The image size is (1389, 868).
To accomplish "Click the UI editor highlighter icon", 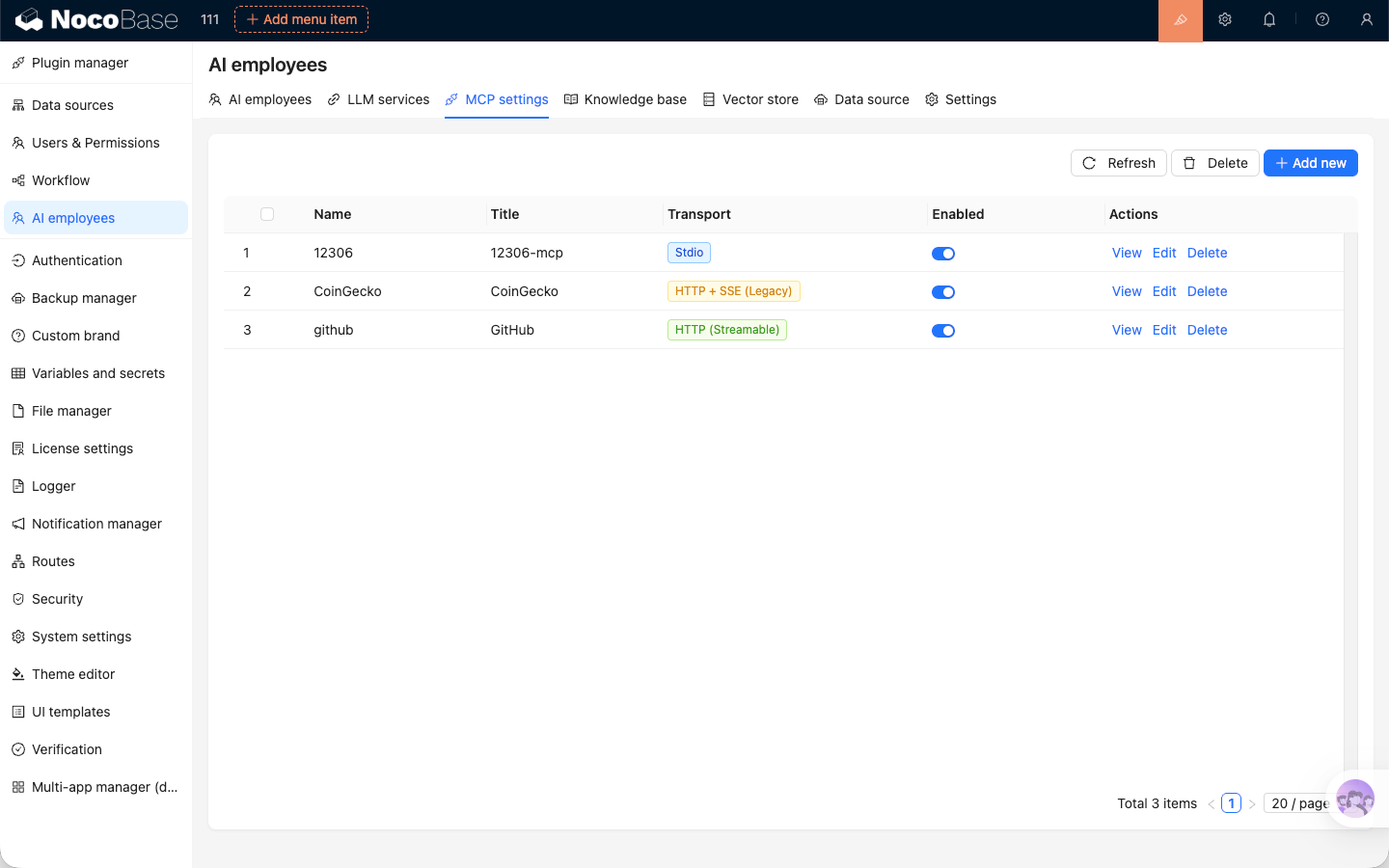I will pyautogui.click(x=1180, y=20).
